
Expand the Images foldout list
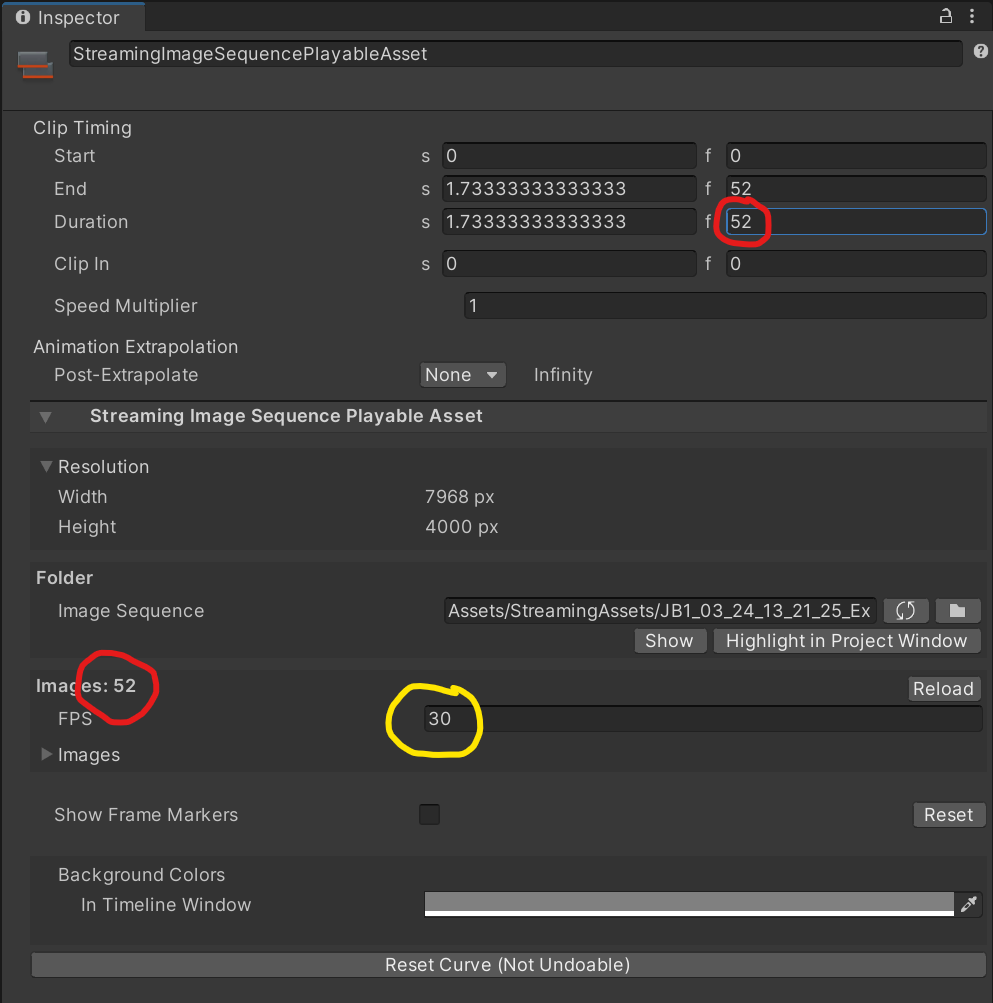46,755
